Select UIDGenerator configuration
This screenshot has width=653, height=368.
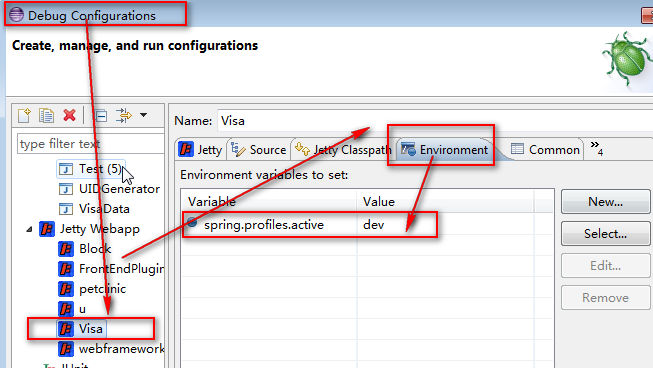[x=120, y=189]
